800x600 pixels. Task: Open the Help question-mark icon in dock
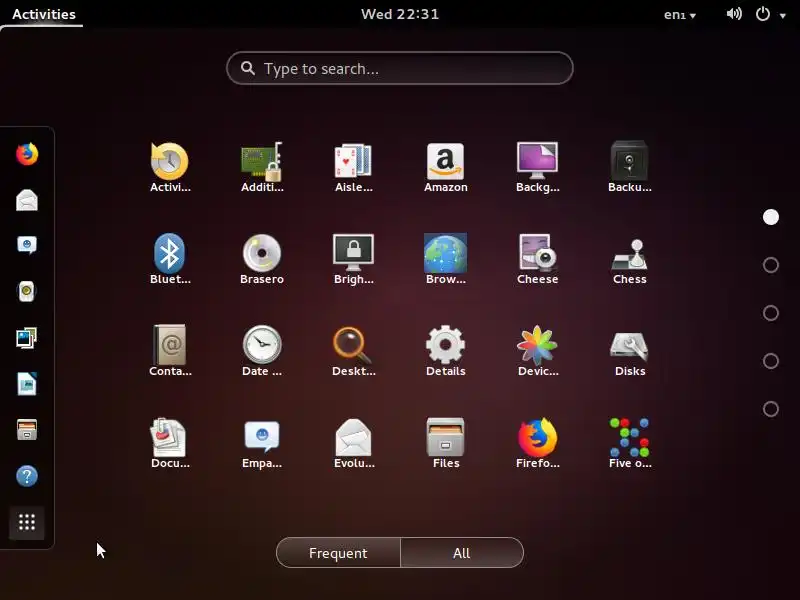point(27,476)
